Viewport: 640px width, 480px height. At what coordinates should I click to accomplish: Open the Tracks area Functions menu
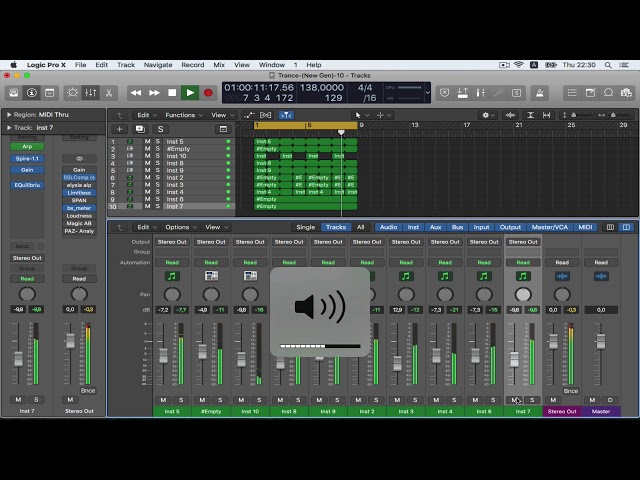pyautogui.click(x=183, y=116)
